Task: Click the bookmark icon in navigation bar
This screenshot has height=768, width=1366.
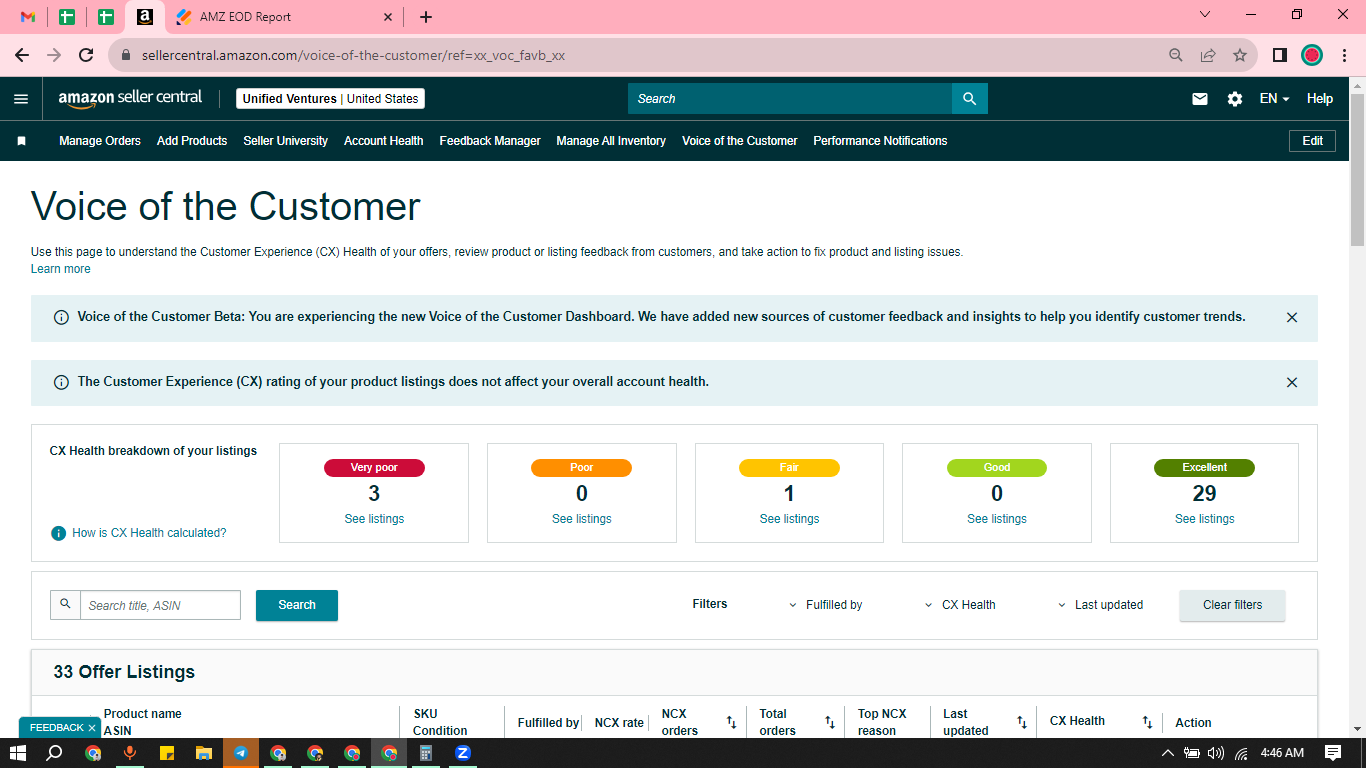Action: 21,141
